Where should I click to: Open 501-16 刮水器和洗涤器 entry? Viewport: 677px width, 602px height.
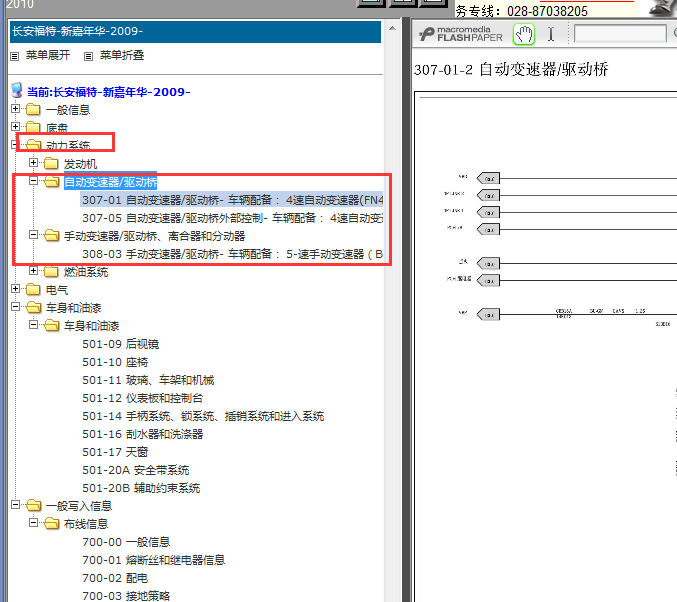(x=142, y=434)
